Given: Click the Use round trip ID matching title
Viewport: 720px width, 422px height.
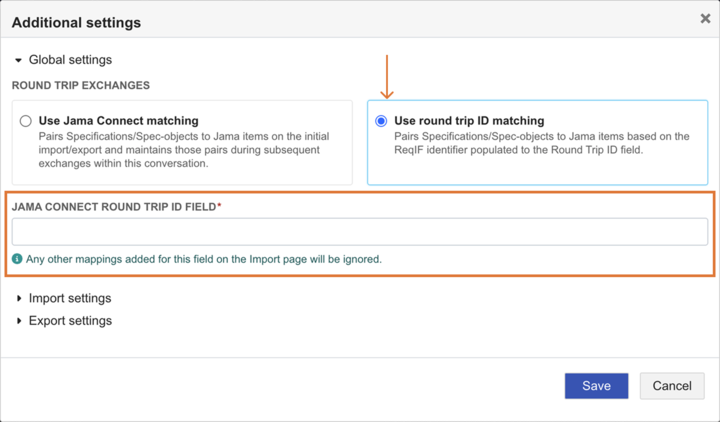Looking at the screenshot, I should pos(469,121).
